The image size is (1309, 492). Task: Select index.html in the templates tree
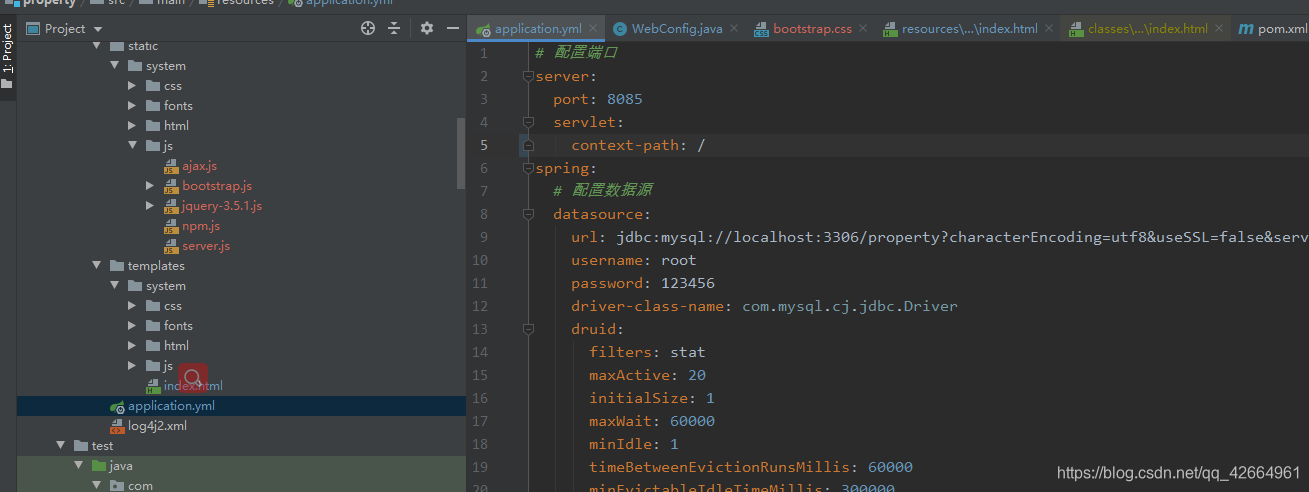(x=193, y=386)
